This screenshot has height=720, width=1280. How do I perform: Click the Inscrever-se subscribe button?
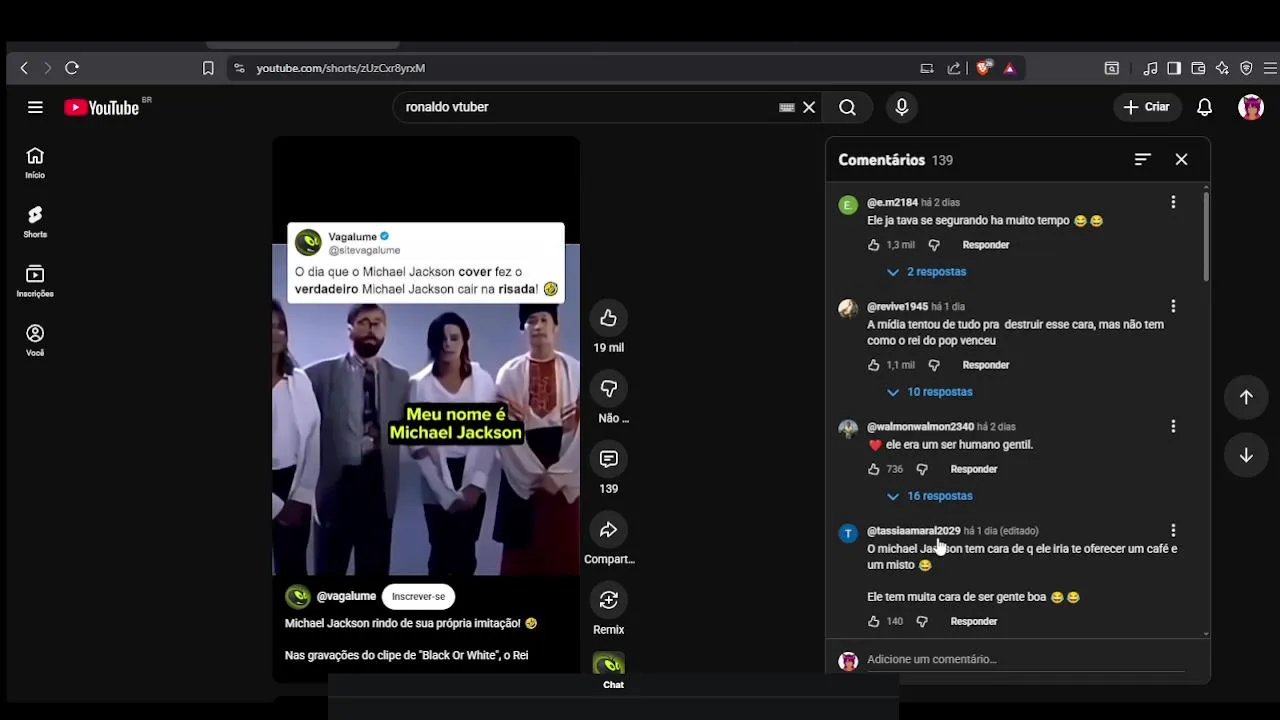pyautogui.click(x=418, y=597)
